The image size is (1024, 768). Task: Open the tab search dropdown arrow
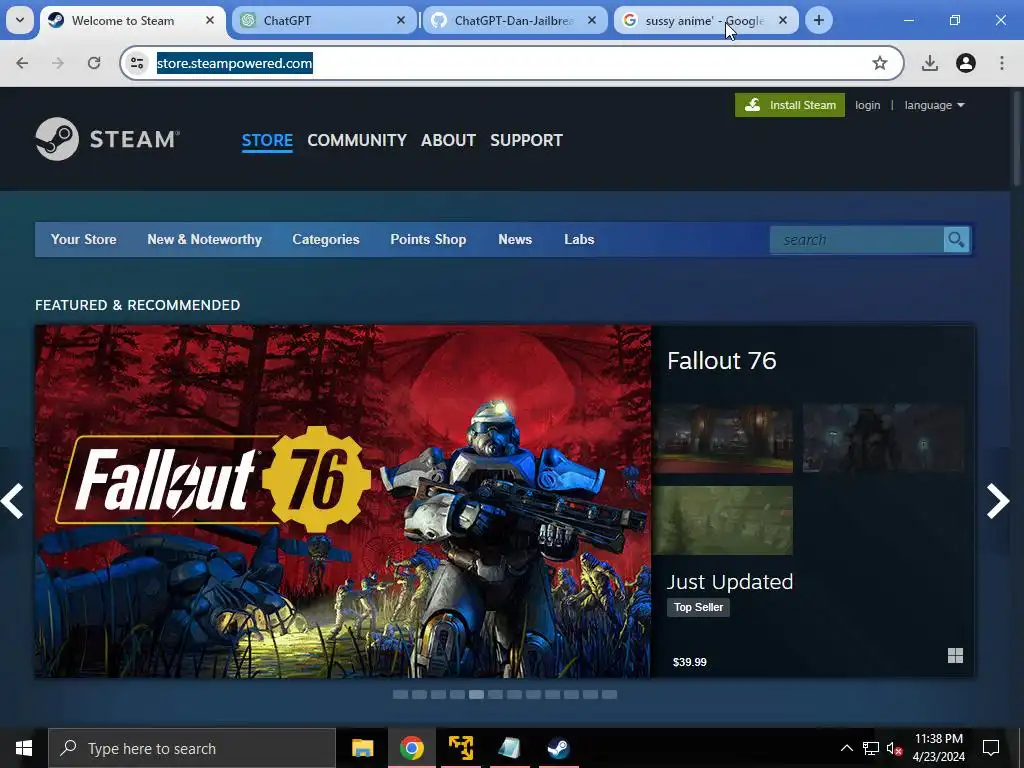coord(20,20)
